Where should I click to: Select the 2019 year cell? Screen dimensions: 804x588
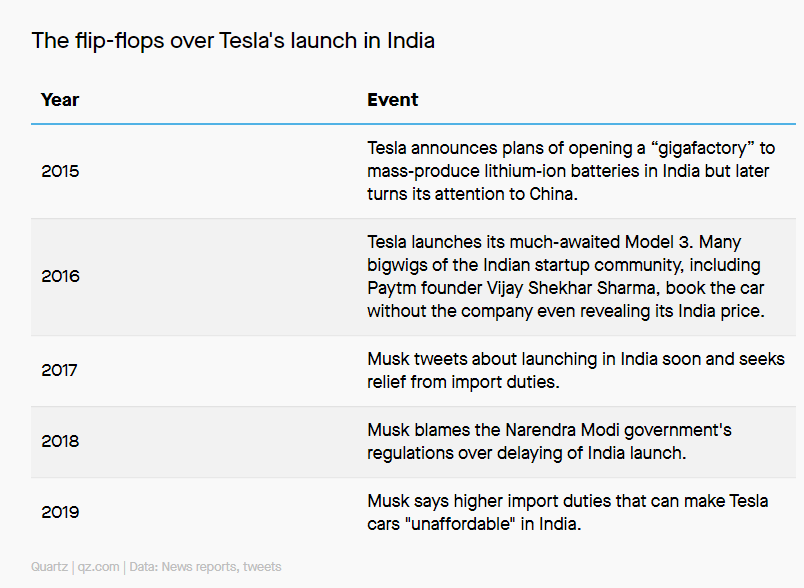[x=61, y=512]
